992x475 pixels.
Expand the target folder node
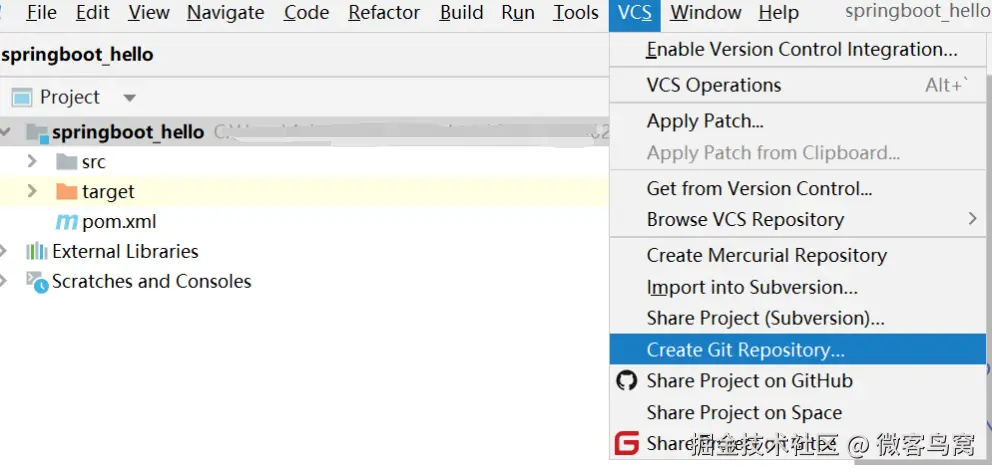coord(32,191)
